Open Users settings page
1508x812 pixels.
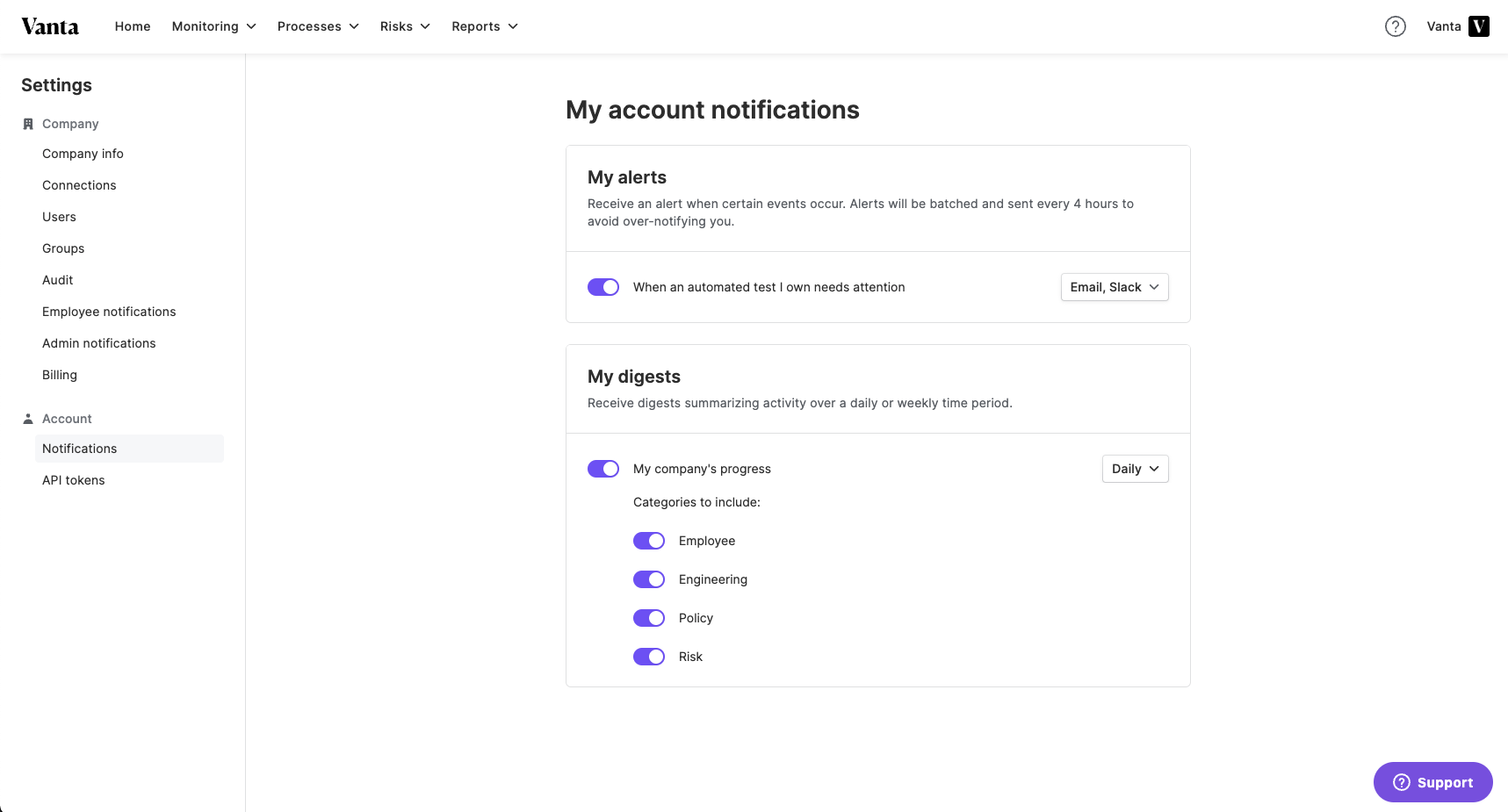(59, 217)
